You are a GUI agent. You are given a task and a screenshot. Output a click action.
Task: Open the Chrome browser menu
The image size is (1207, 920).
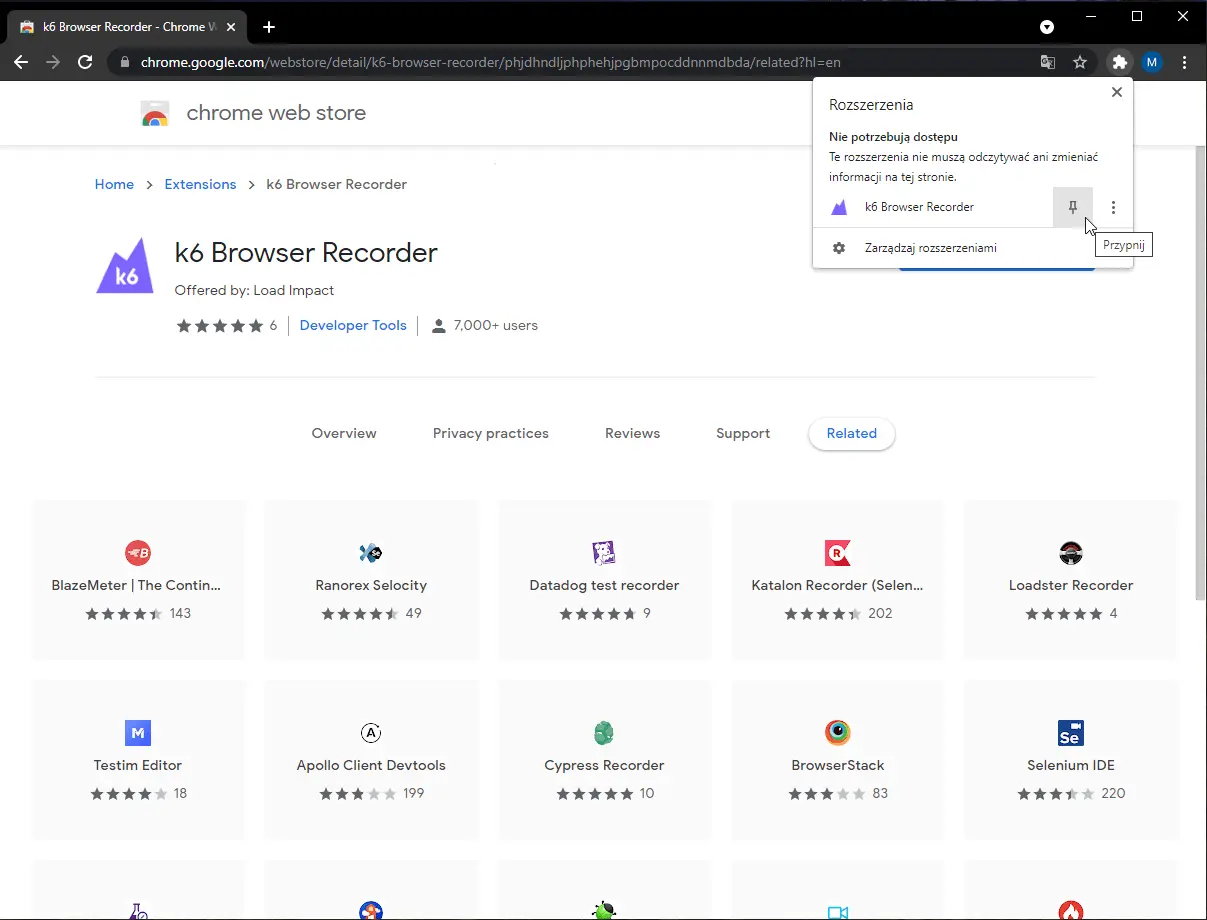(x=1185, y=62)
